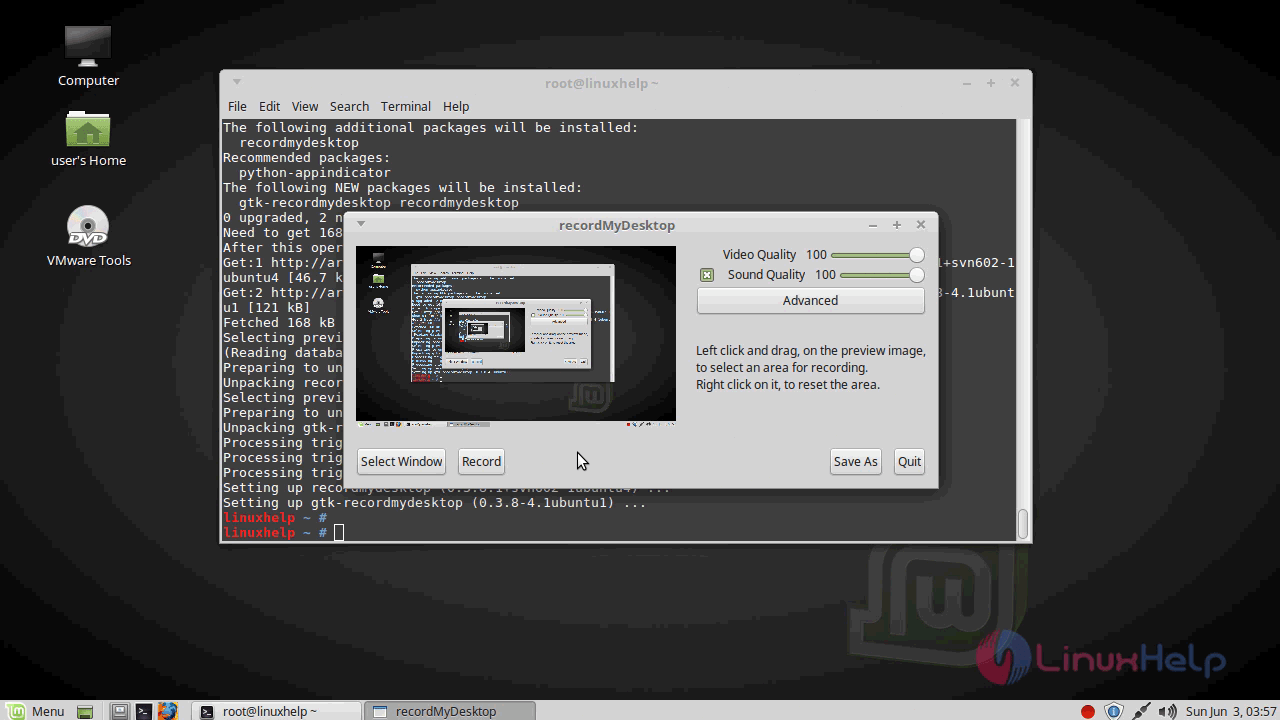Open the terminal Search menu
The image size is (1280, 720).
tap(349, 106)
